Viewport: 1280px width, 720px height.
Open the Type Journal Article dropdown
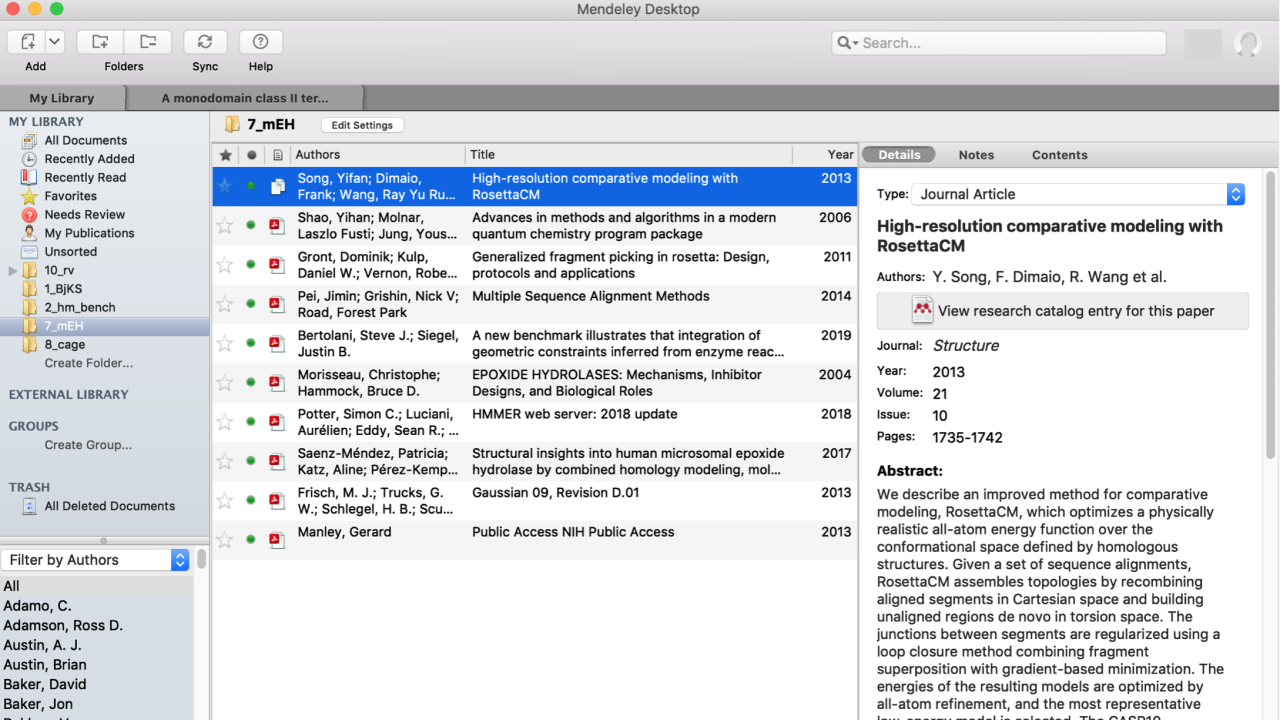(x=1078, y=194)
